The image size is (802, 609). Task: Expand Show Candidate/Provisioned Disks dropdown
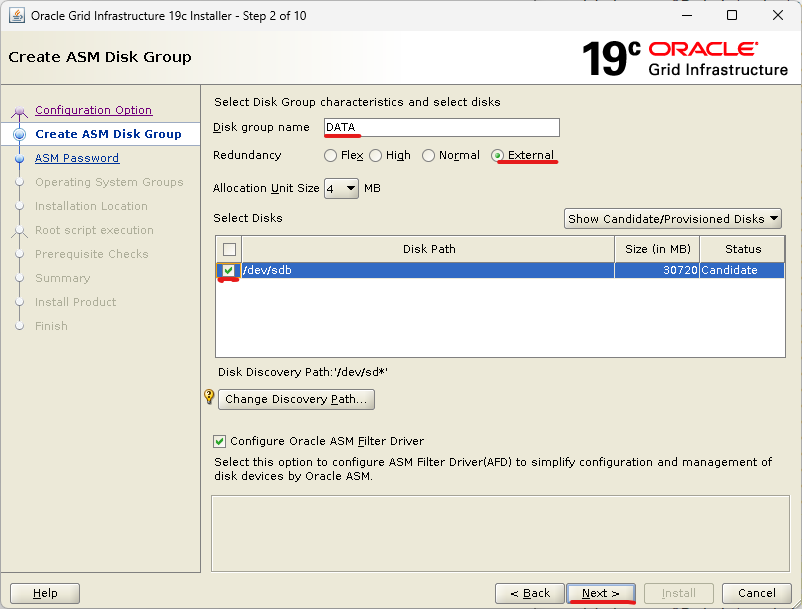pyautogui.click(x=672, y=219)
